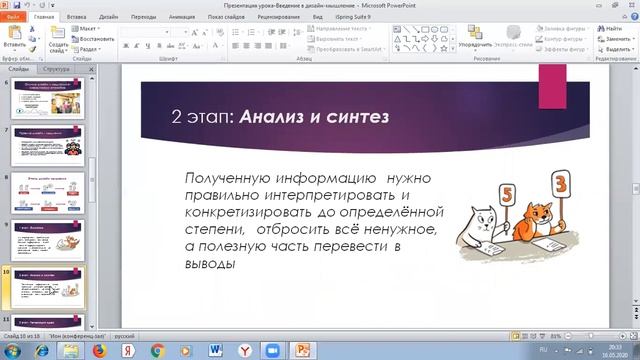Open the Select (Выделить) dropdown
640x360 pixels.
(616, 49)
